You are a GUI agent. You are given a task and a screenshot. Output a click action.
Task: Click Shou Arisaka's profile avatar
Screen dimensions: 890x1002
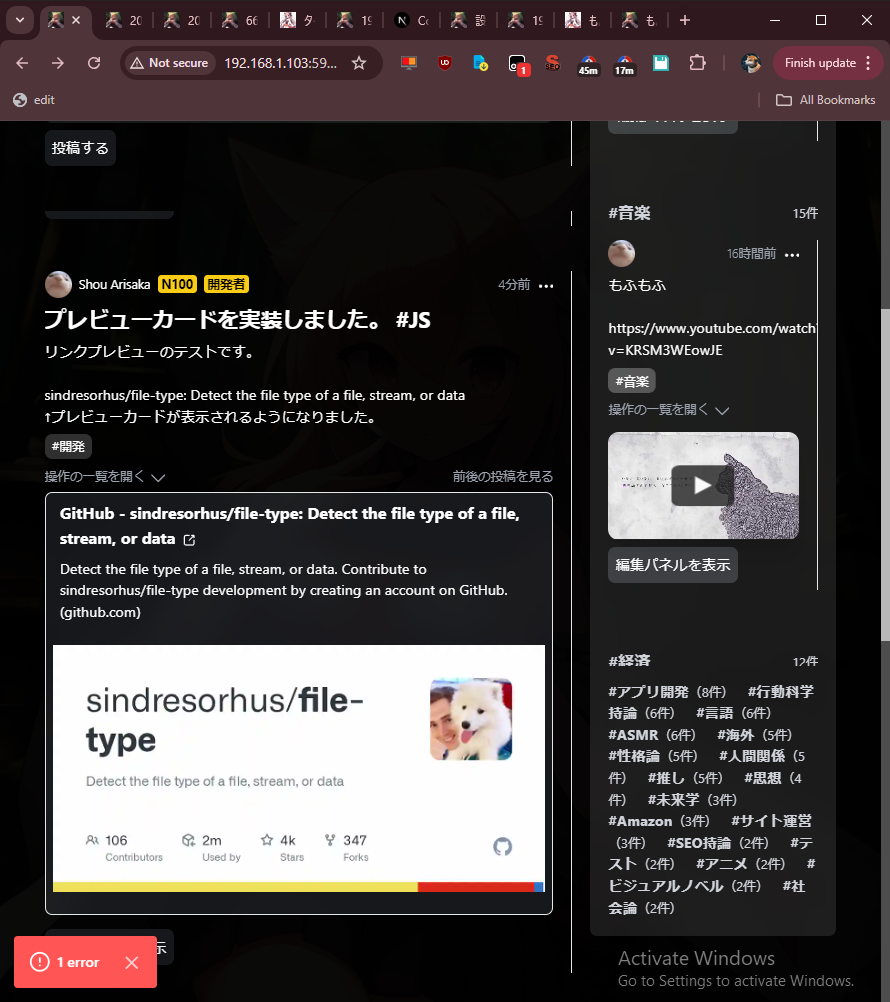[58, 284]
